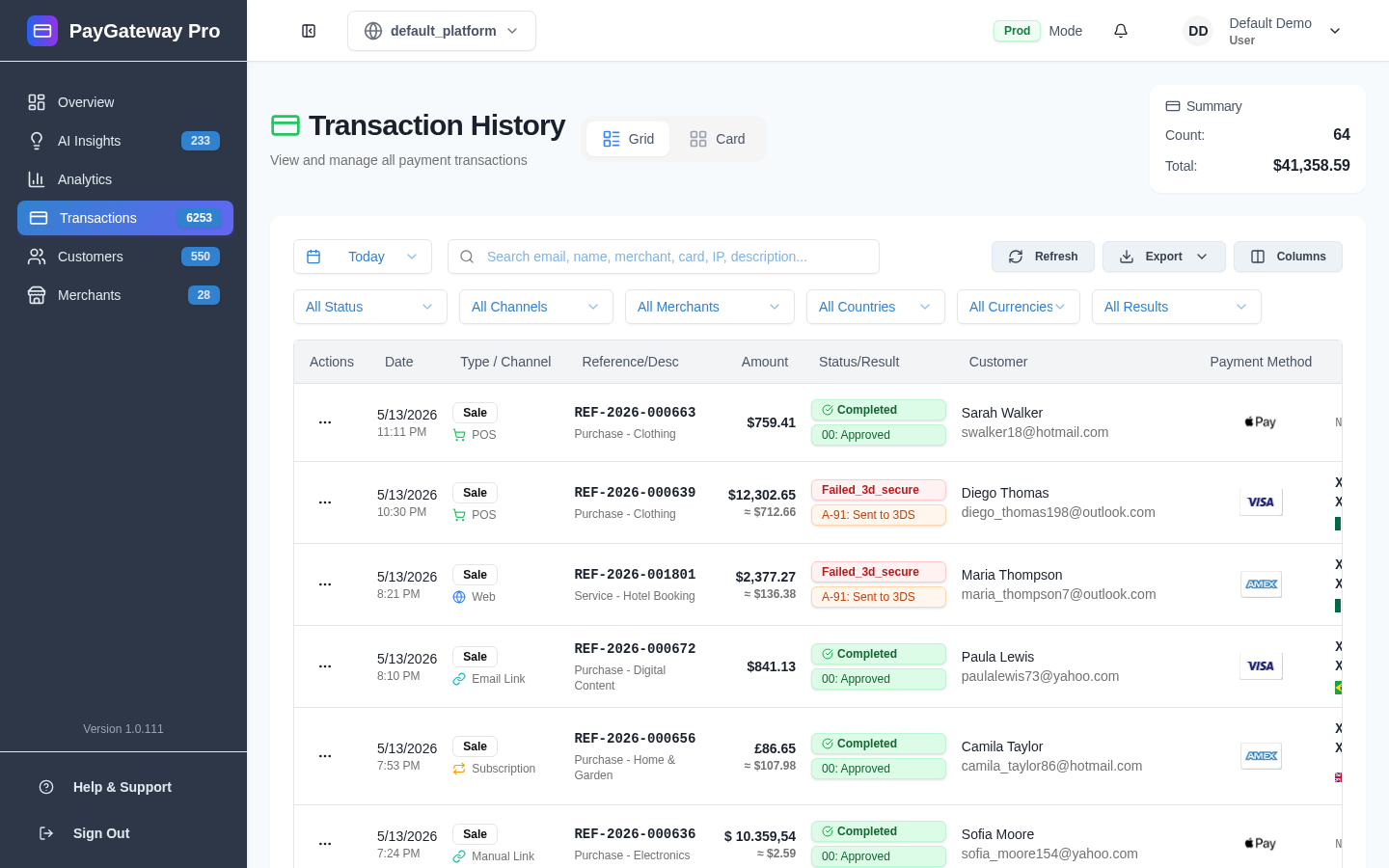Image resolution: width=1389 pixels, height=868 pixels.
Task: Click the Summary card icon
Action: pyautogui.click(x=1173, y=106)
